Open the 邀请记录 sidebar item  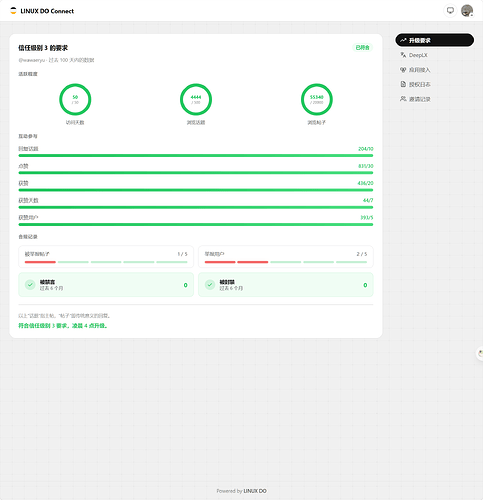(x=434, y=99)
